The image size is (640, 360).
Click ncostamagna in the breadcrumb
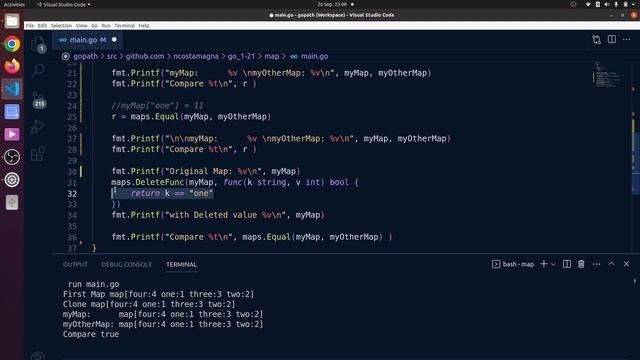196,56
